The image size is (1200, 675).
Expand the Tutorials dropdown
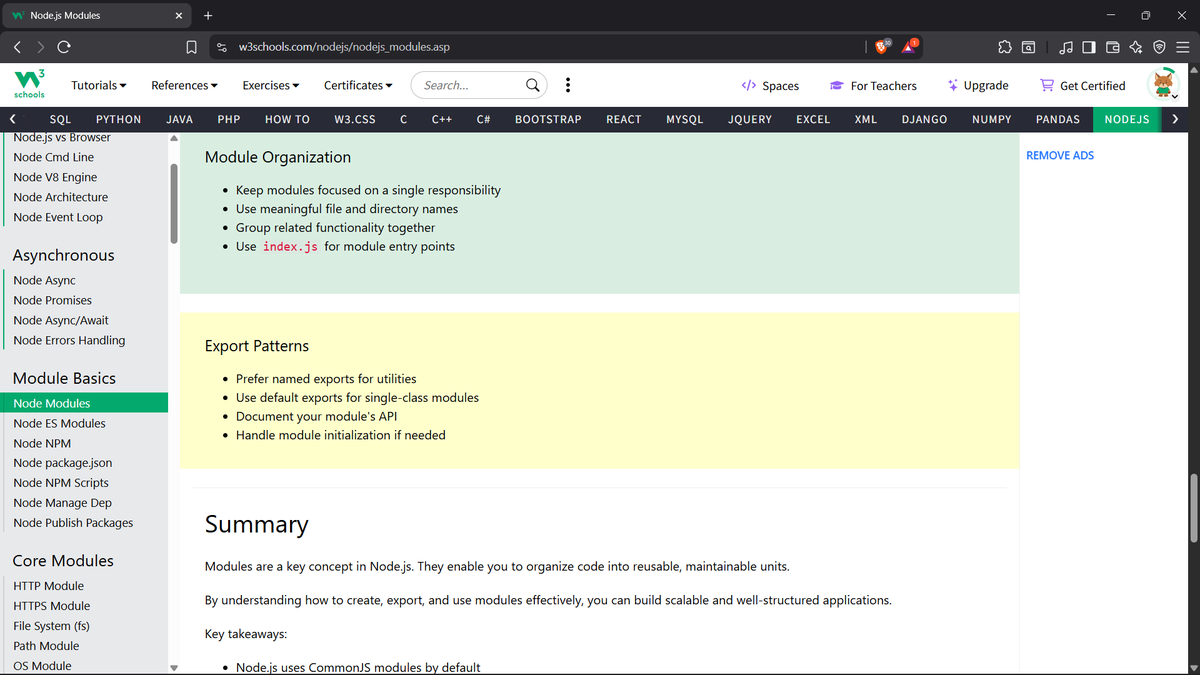point(99,85)
